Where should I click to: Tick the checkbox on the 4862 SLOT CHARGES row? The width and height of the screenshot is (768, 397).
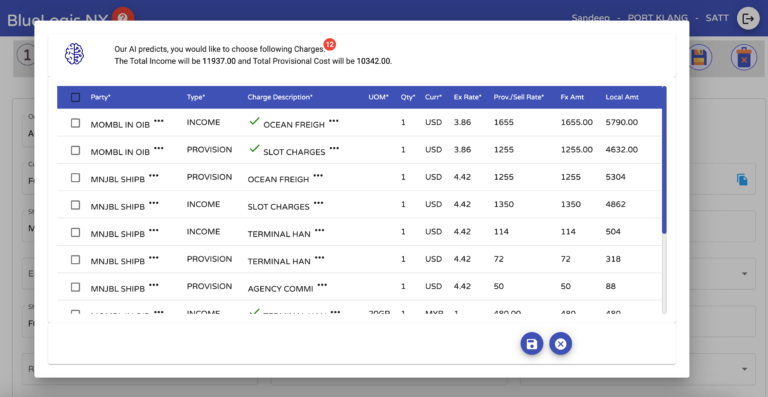click(75, 205)
